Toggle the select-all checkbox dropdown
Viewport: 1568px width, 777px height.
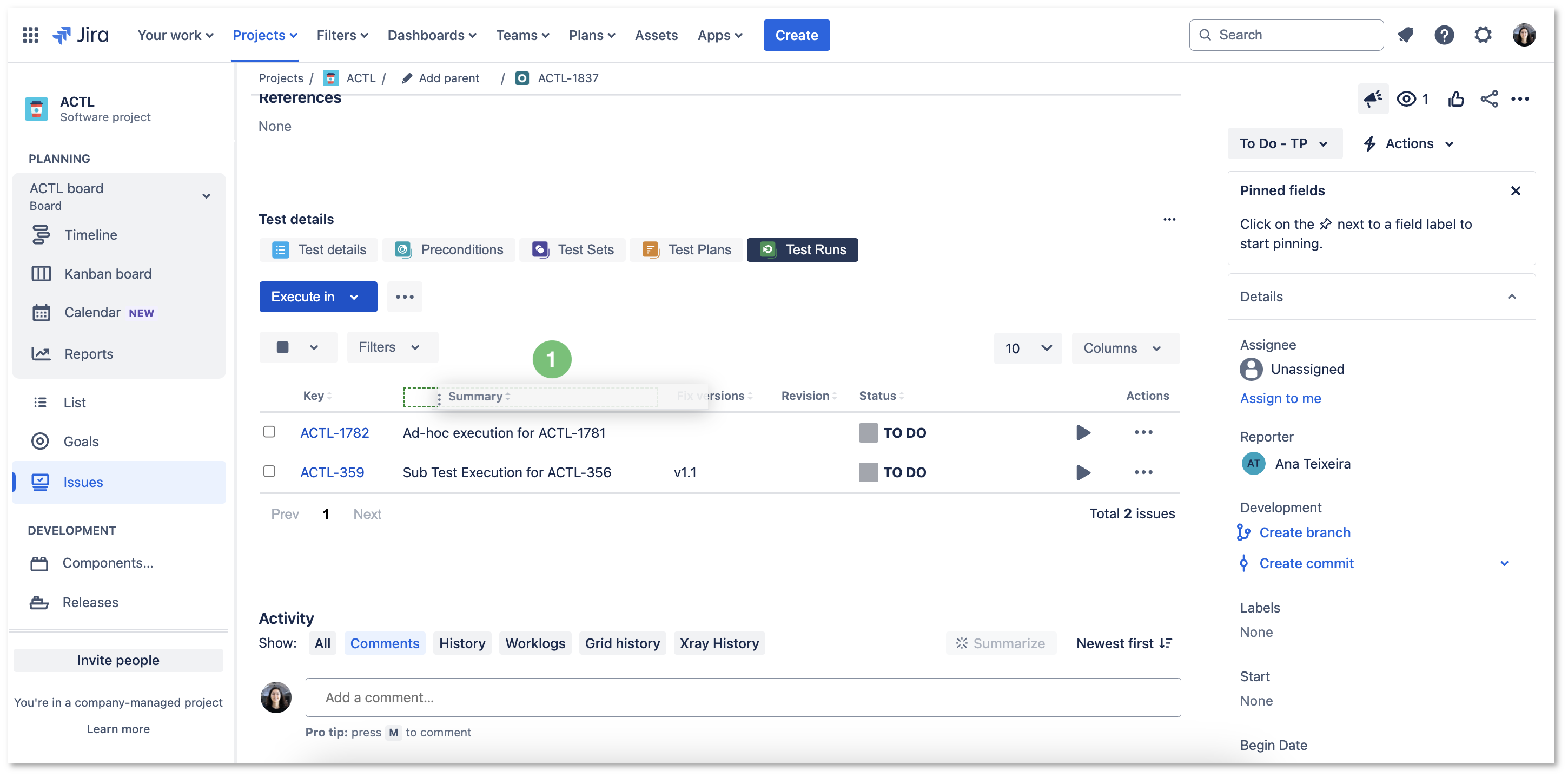[x=297, y=347]
